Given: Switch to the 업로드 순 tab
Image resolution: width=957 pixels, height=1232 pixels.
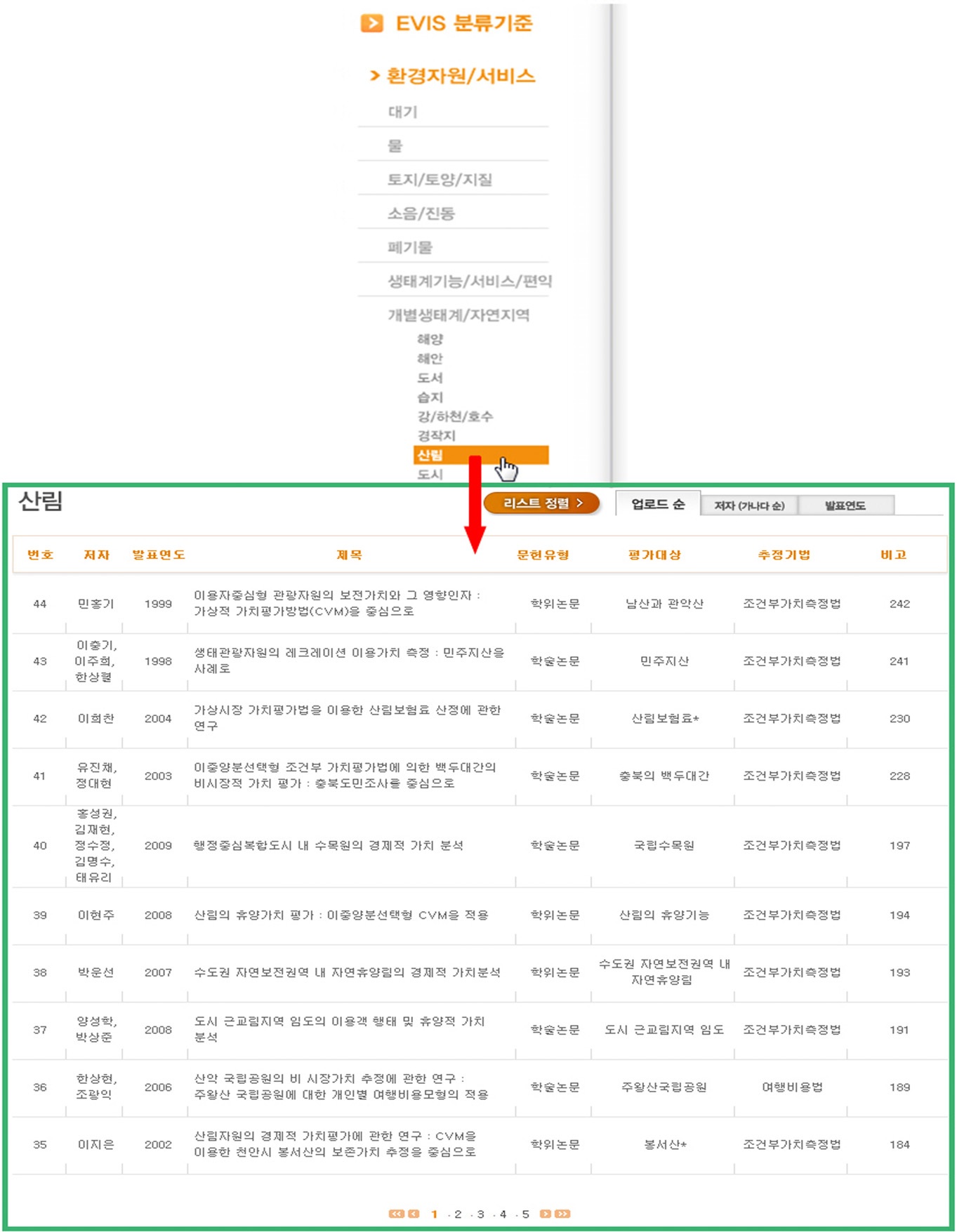Looking at the screenshot, I should tap(658, 503).
